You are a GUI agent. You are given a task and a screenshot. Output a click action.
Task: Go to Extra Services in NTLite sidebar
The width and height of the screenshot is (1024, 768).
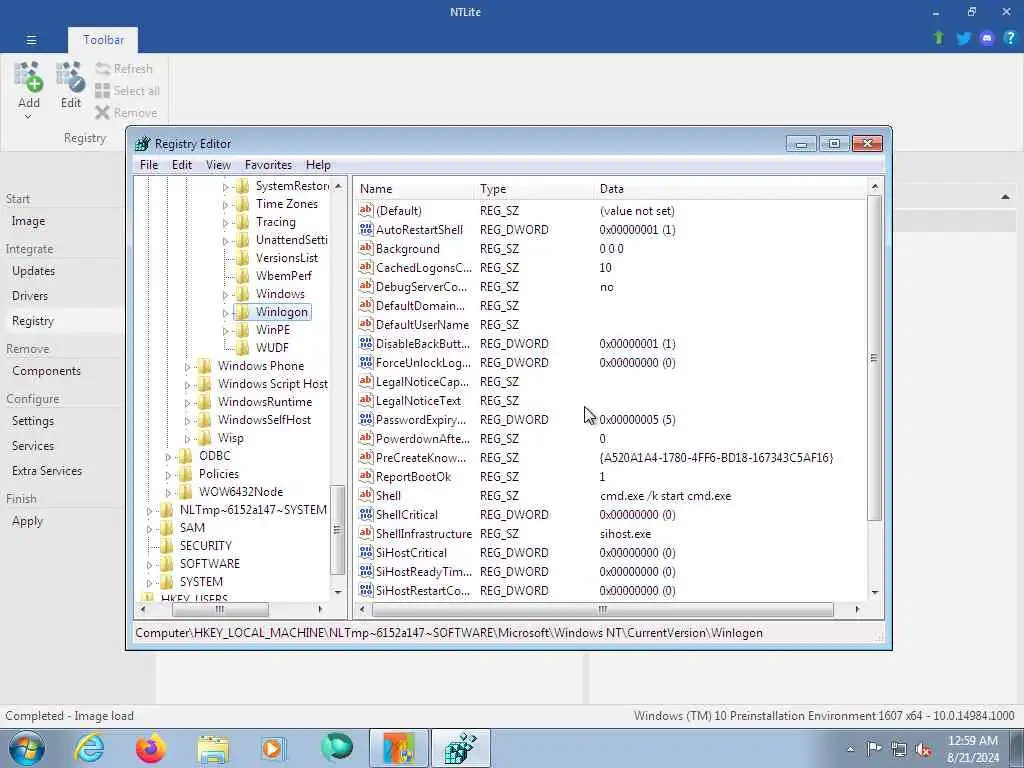(47, 470)
